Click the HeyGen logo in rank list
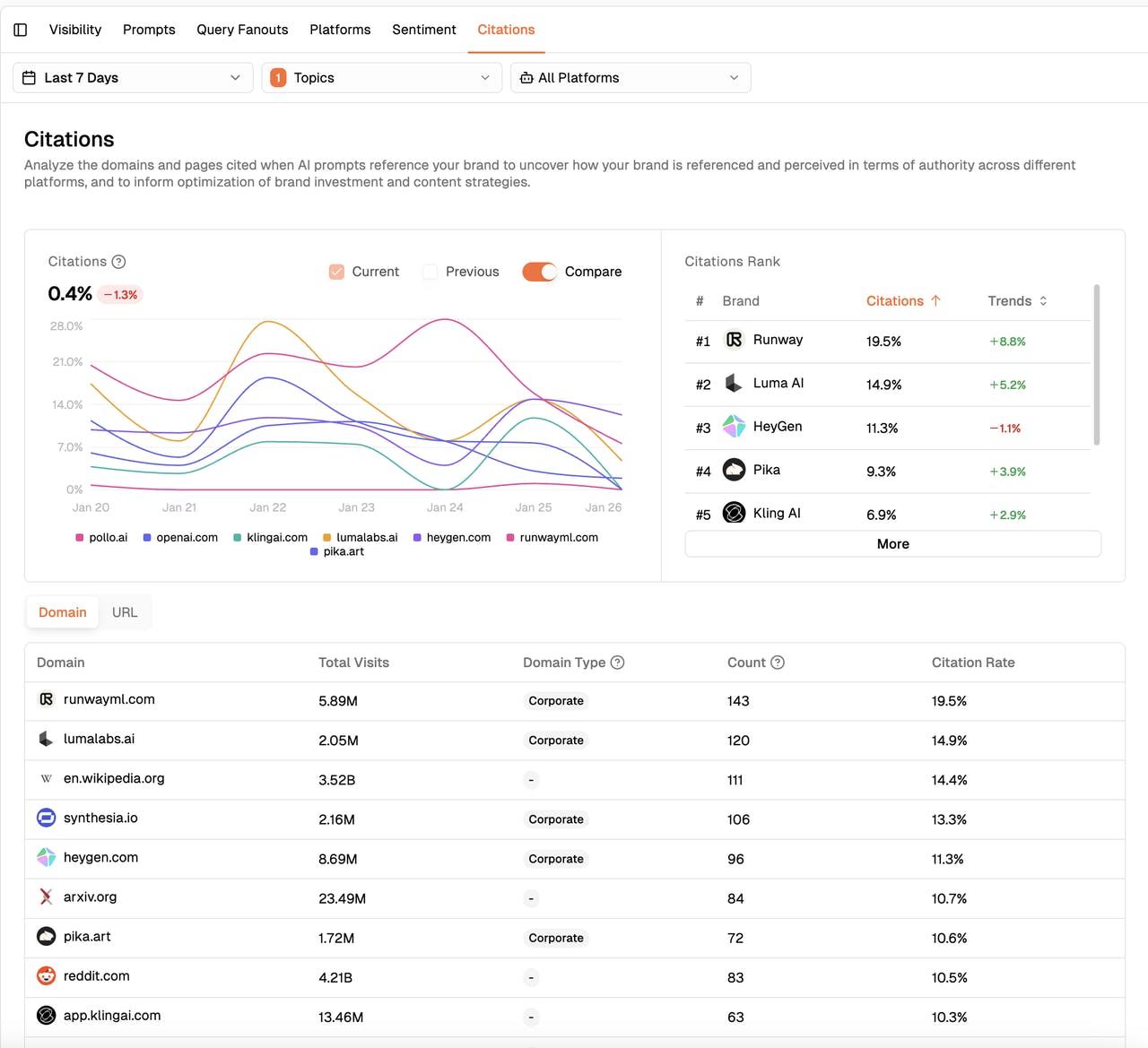Viewport: 1148px width, 1048px height. click(734, 427)
